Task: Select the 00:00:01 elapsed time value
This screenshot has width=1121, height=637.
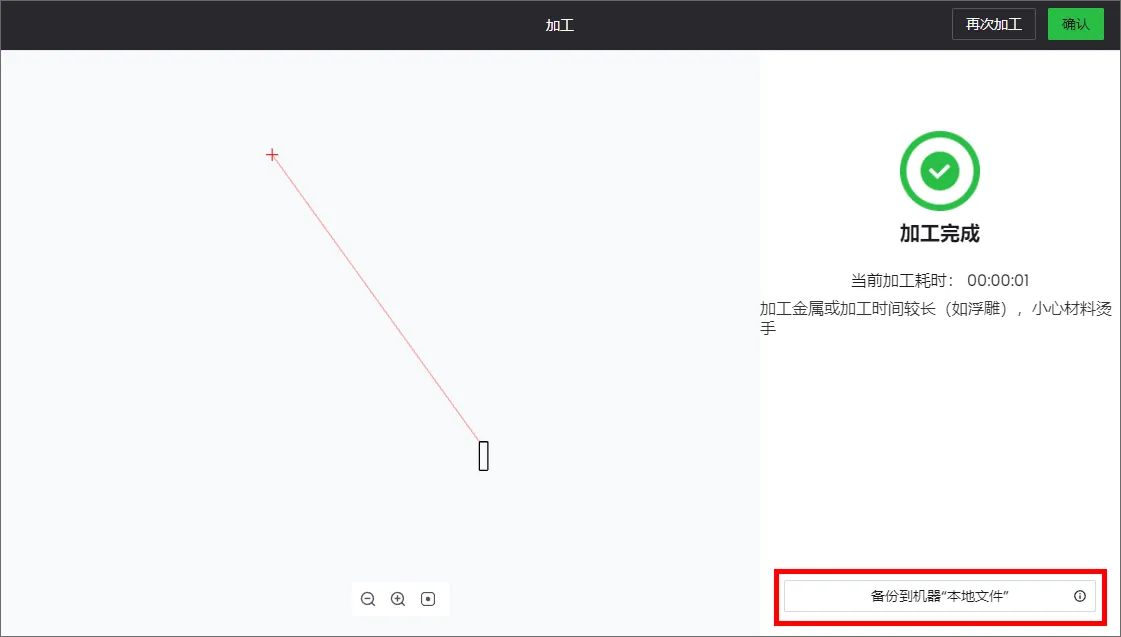Action: click(998, 280)
